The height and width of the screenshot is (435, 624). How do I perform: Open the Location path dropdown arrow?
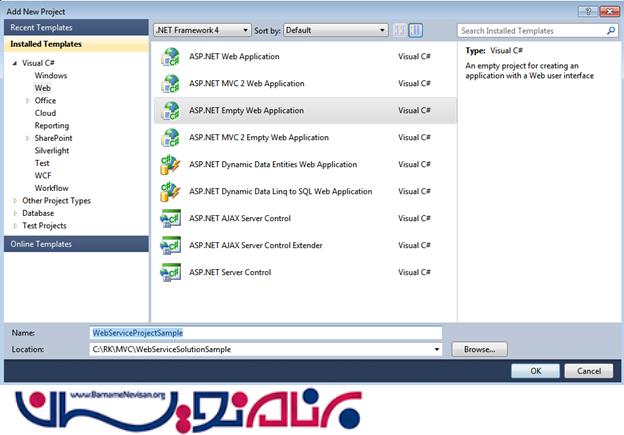[437, 349]
